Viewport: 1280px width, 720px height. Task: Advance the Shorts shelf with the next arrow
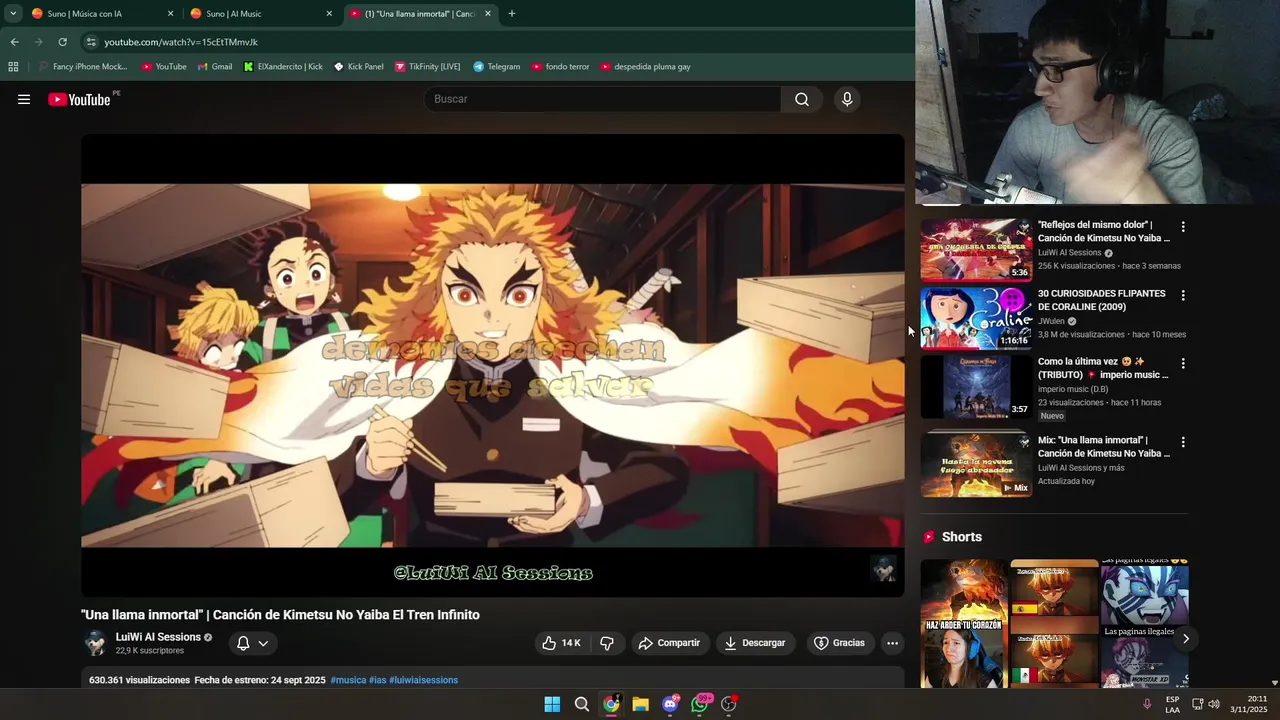coord(1185,638)
